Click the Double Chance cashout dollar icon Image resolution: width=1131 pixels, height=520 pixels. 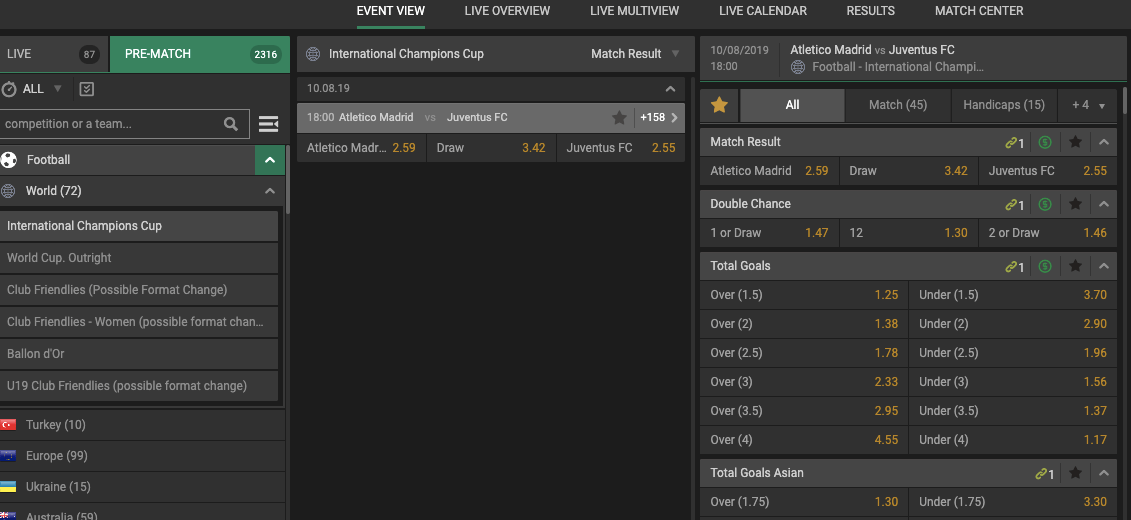point(1045,205)
